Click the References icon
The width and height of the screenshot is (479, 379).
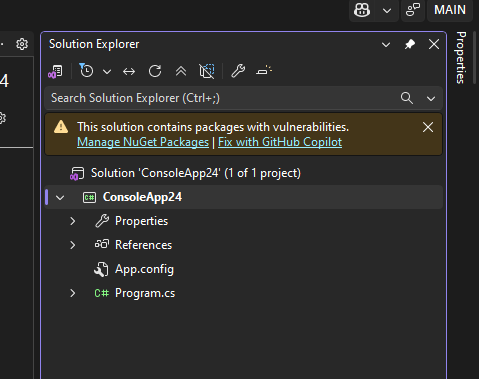(102, 244)
